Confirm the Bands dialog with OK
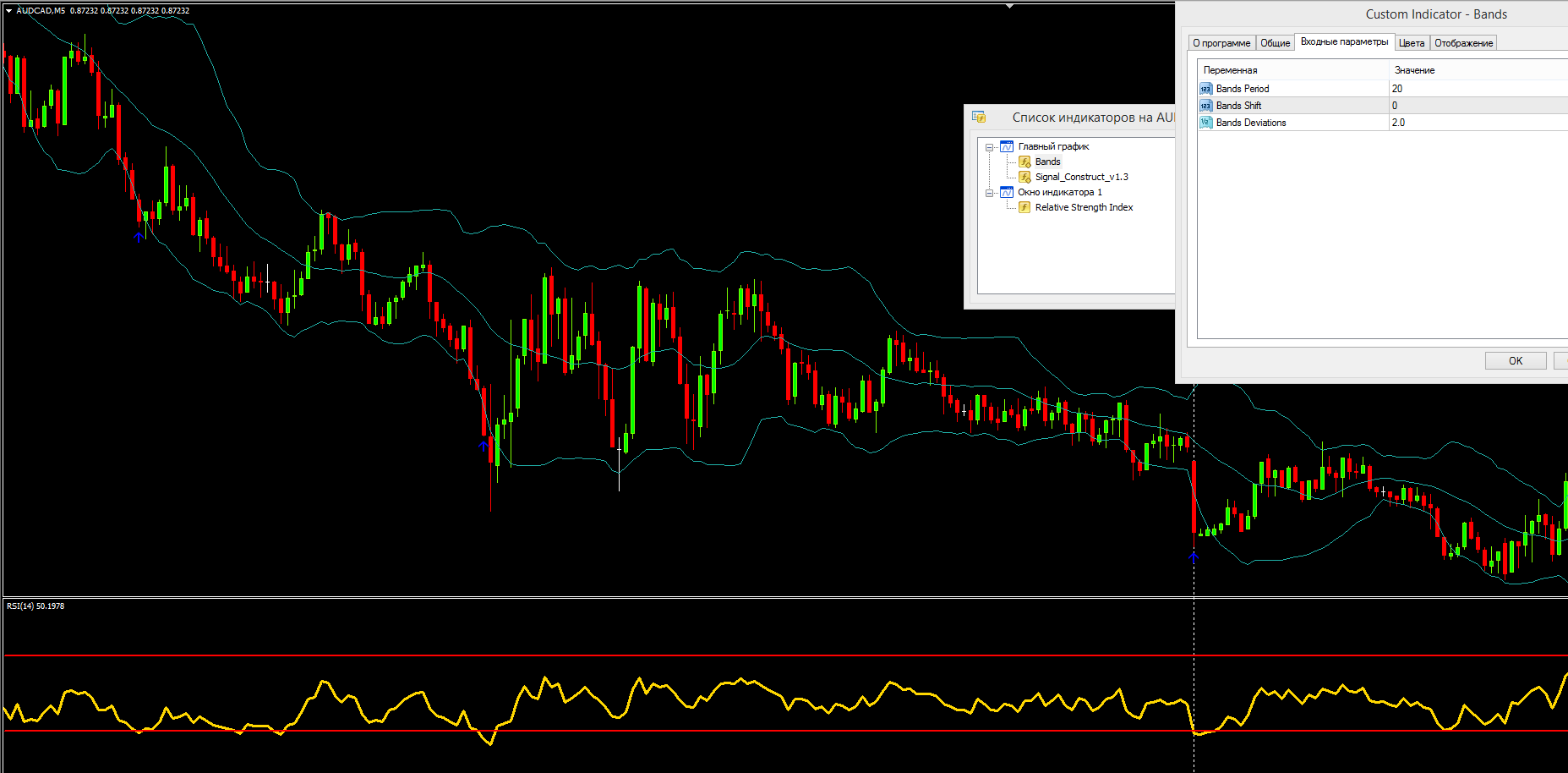 [1516, 360]
